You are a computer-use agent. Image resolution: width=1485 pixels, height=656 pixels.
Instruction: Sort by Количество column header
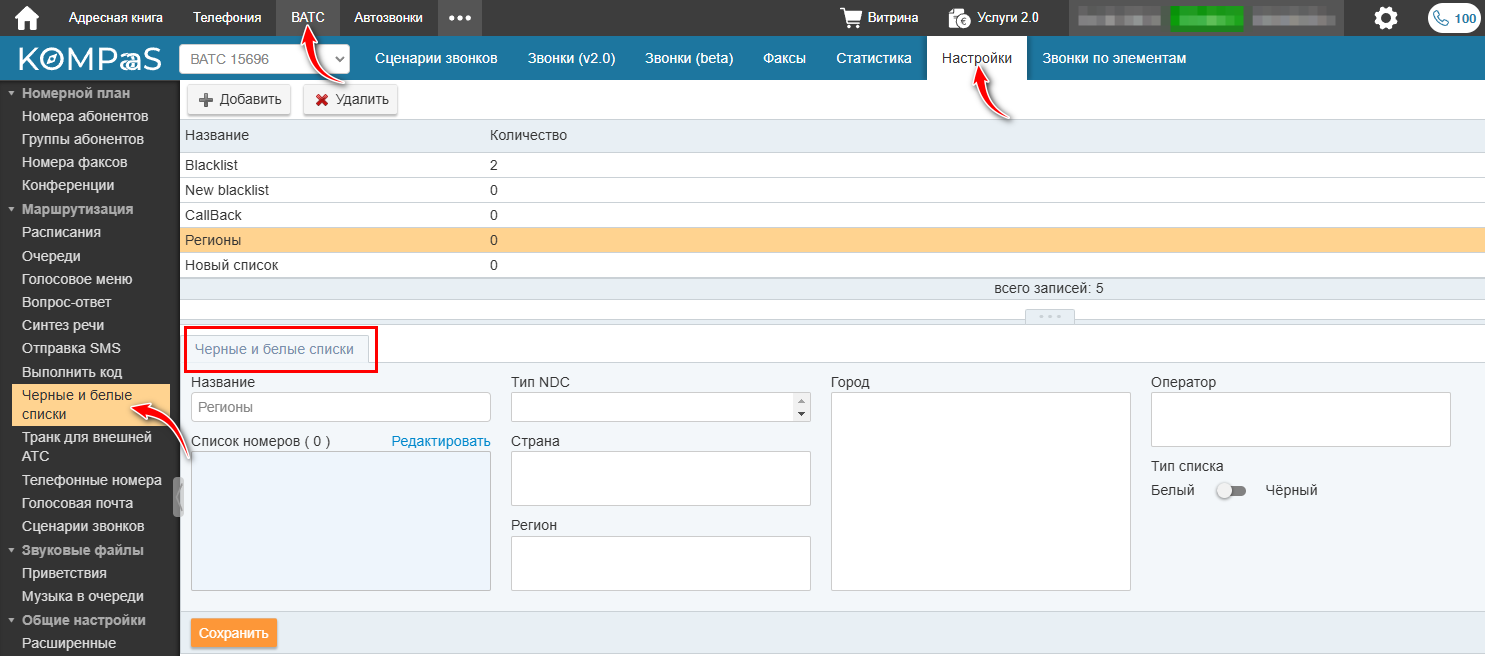[528, 135]
